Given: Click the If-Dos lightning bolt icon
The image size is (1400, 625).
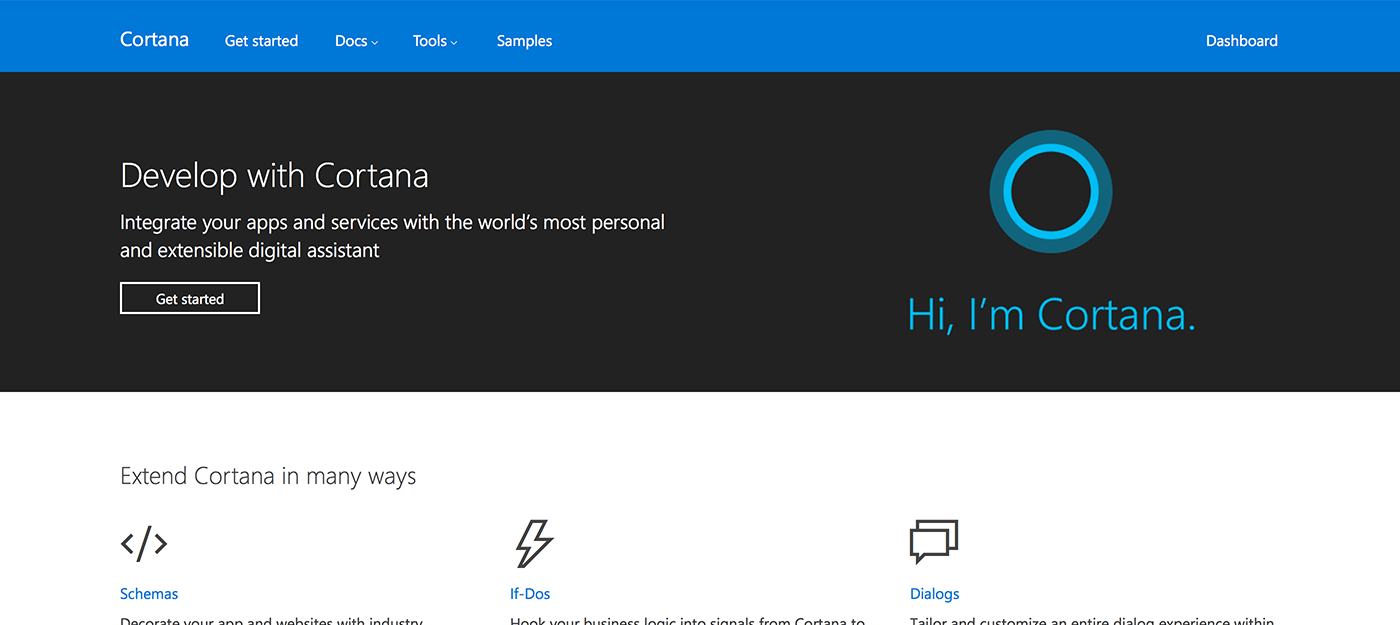Looking at the screenshot, I should [533, 543].
